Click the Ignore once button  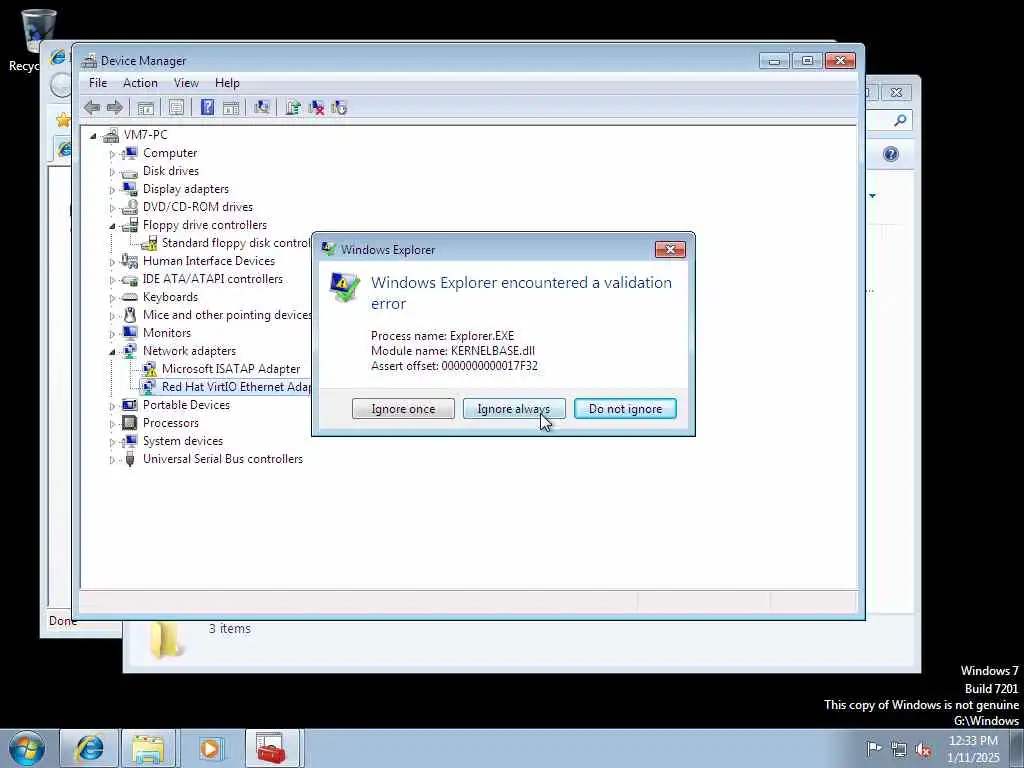click(x=403, y=409)
